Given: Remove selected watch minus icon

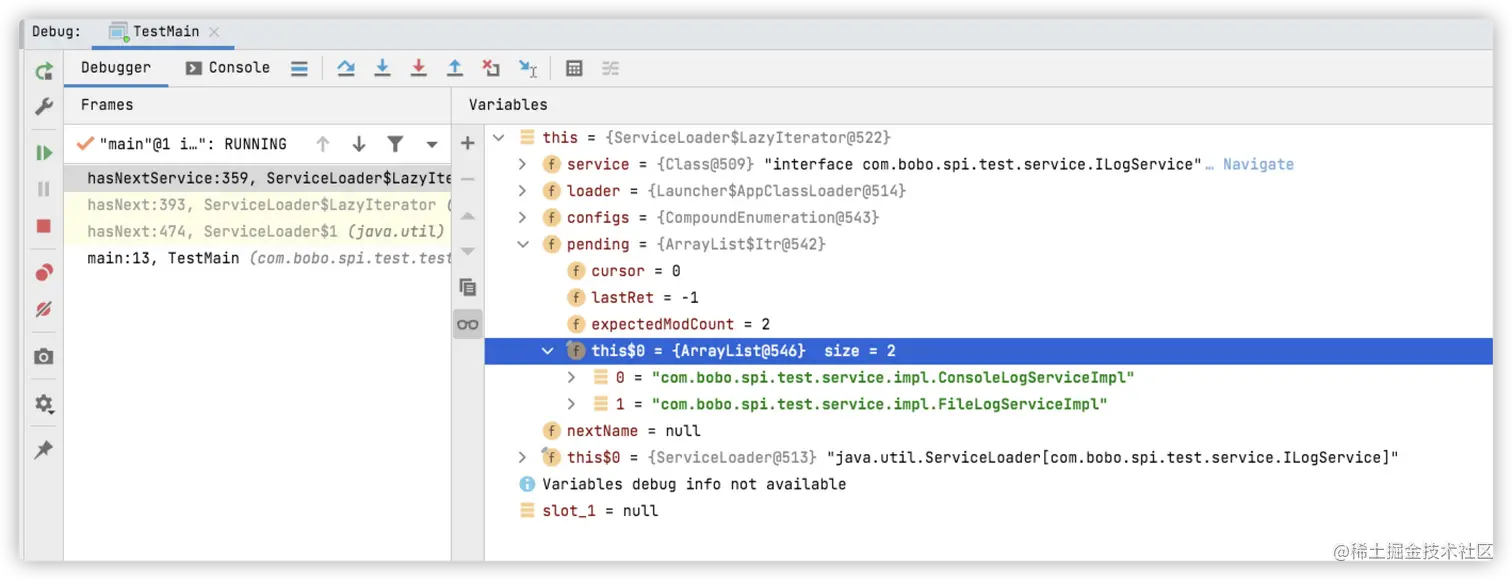Looking at the screenshot, I should [x=467, y=179].
